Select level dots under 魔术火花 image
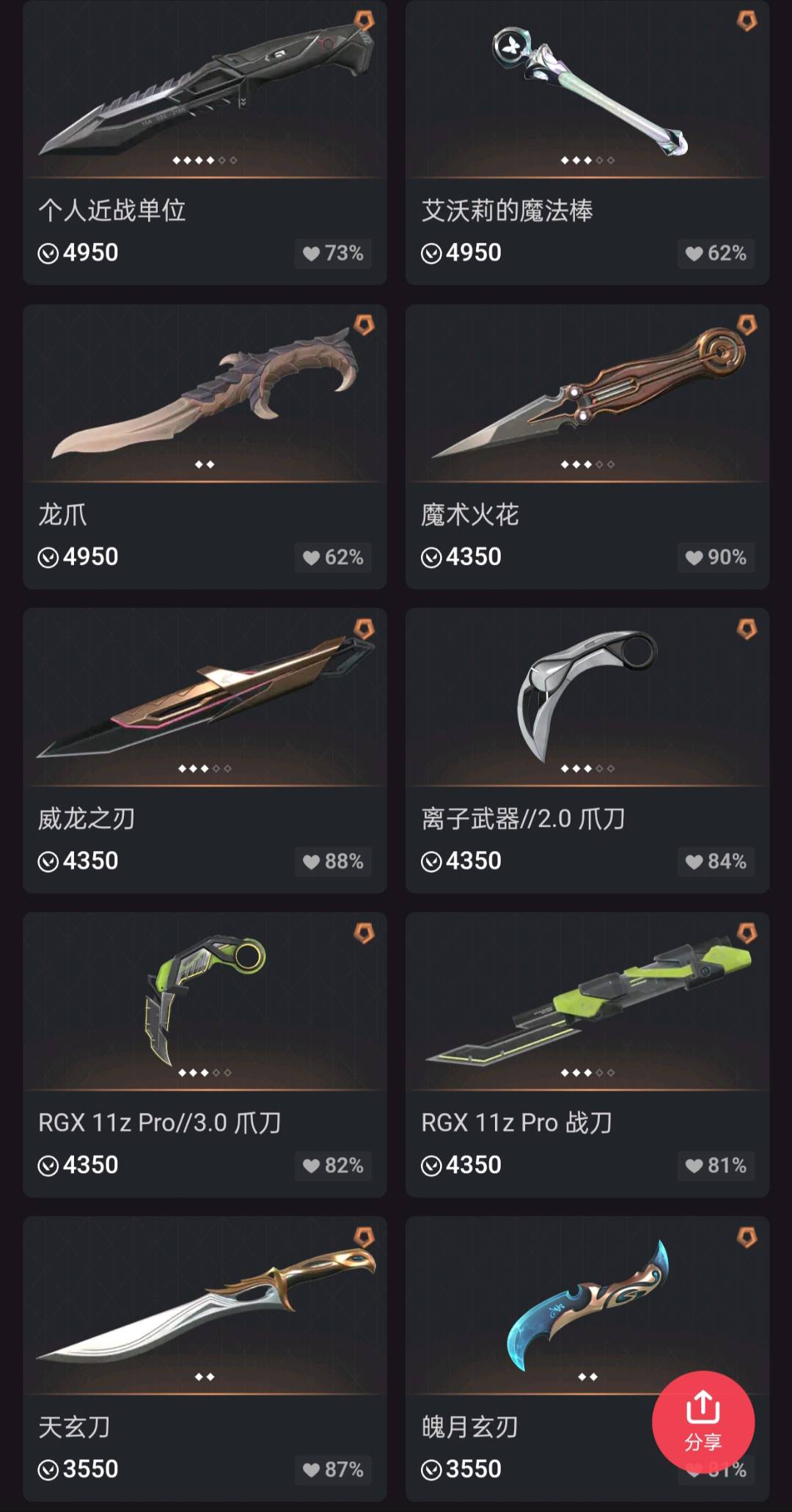This screenshot has width=792, height=1512. tap(587, 464)
